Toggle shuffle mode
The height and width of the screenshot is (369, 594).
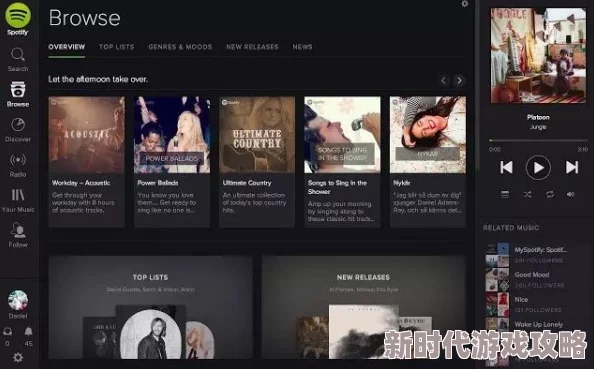tap(527, 194)
